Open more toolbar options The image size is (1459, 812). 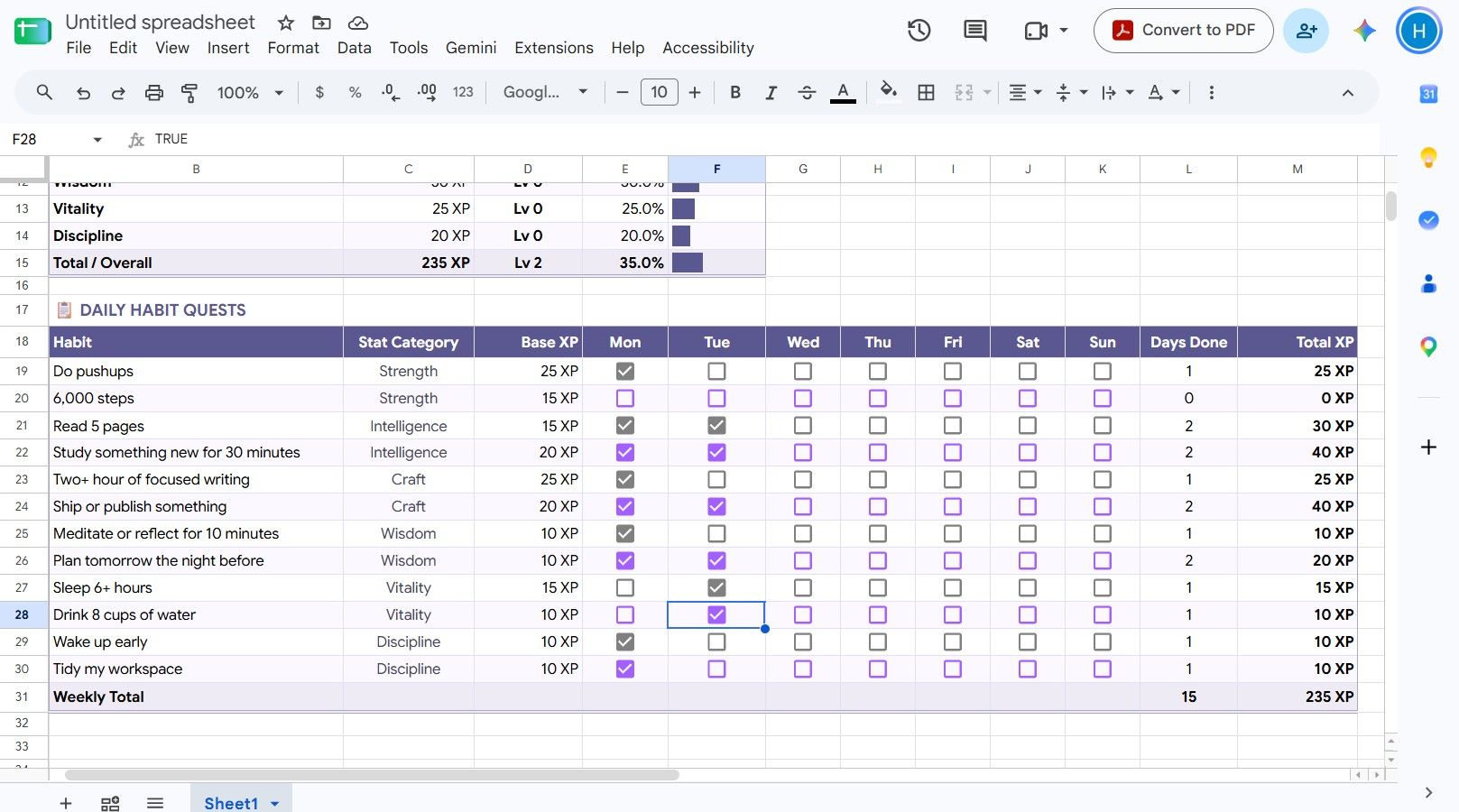click(x=1211, y=92)
